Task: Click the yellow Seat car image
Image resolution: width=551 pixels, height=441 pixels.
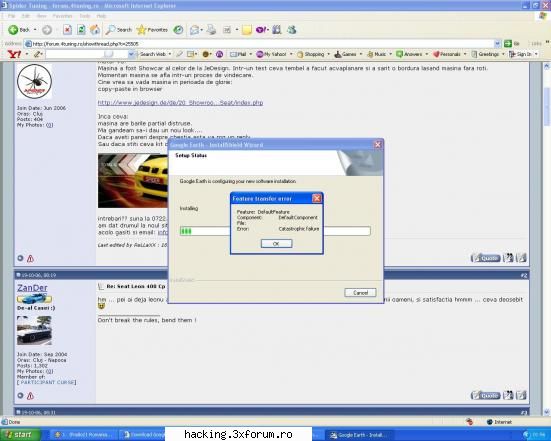Action: [133, 181]
